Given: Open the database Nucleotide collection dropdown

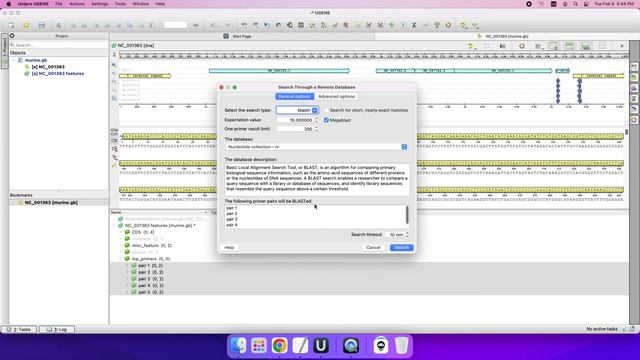Looking at the screenshot, I should (x=316, y=147).
